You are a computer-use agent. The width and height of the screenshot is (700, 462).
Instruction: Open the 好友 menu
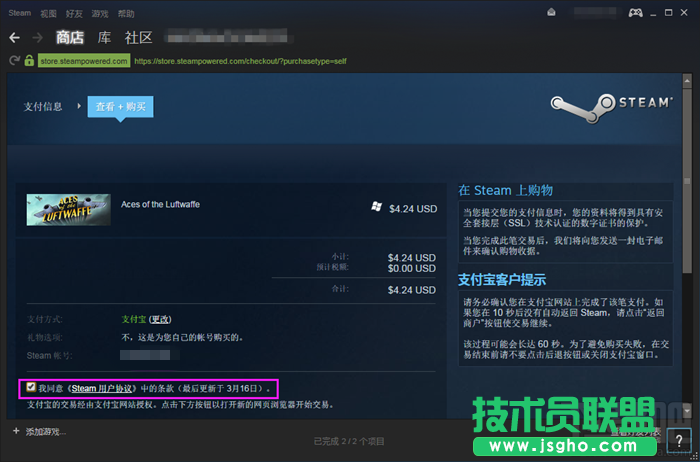pyautogui.click(x=74, y=13)
